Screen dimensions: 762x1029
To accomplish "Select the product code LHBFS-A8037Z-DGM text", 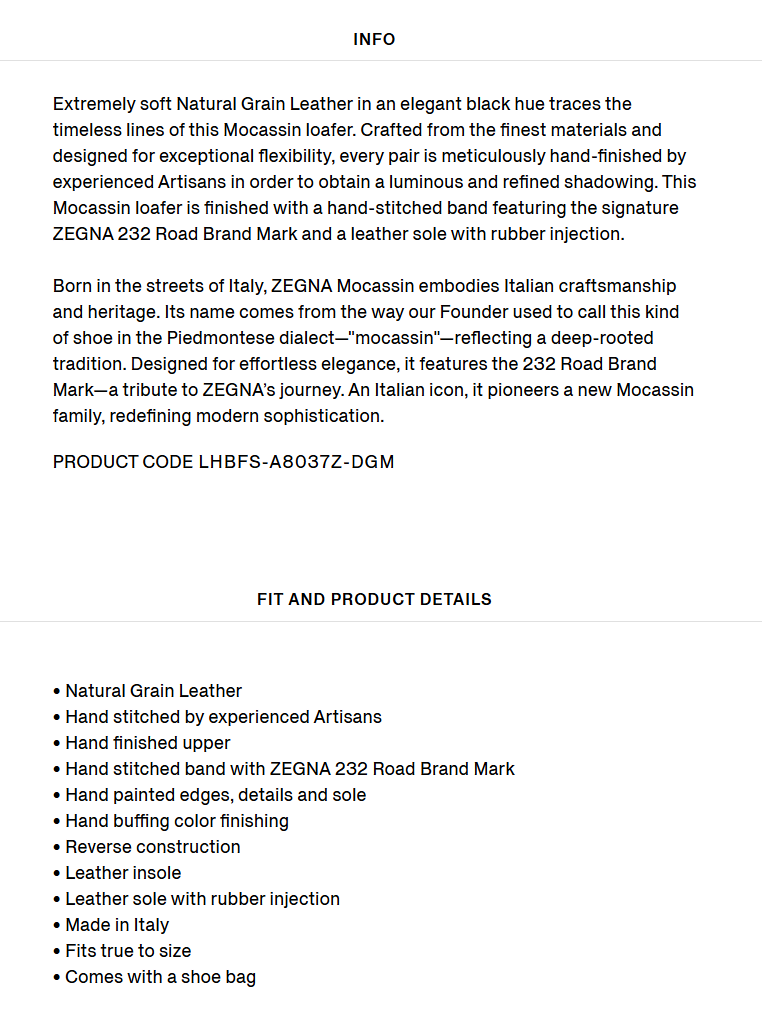I will [296, 462].
